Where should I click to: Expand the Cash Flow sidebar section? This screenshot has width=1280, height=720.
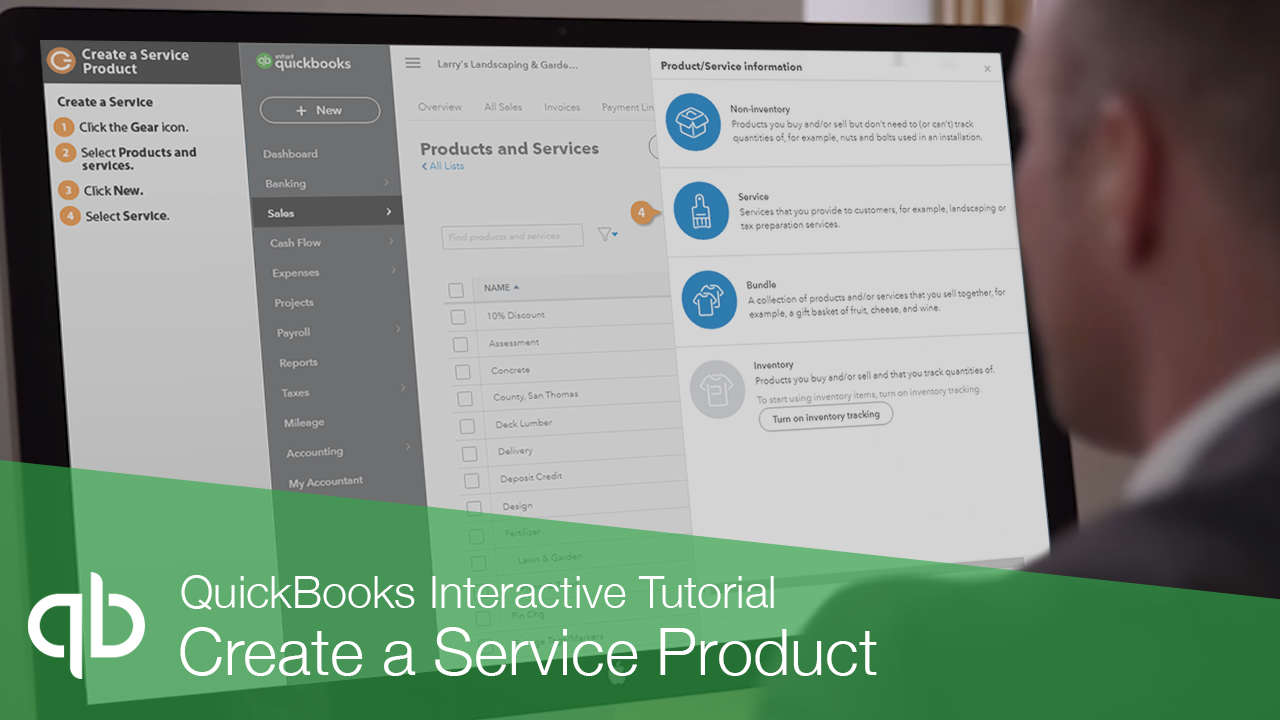click(x=294, y=242)
